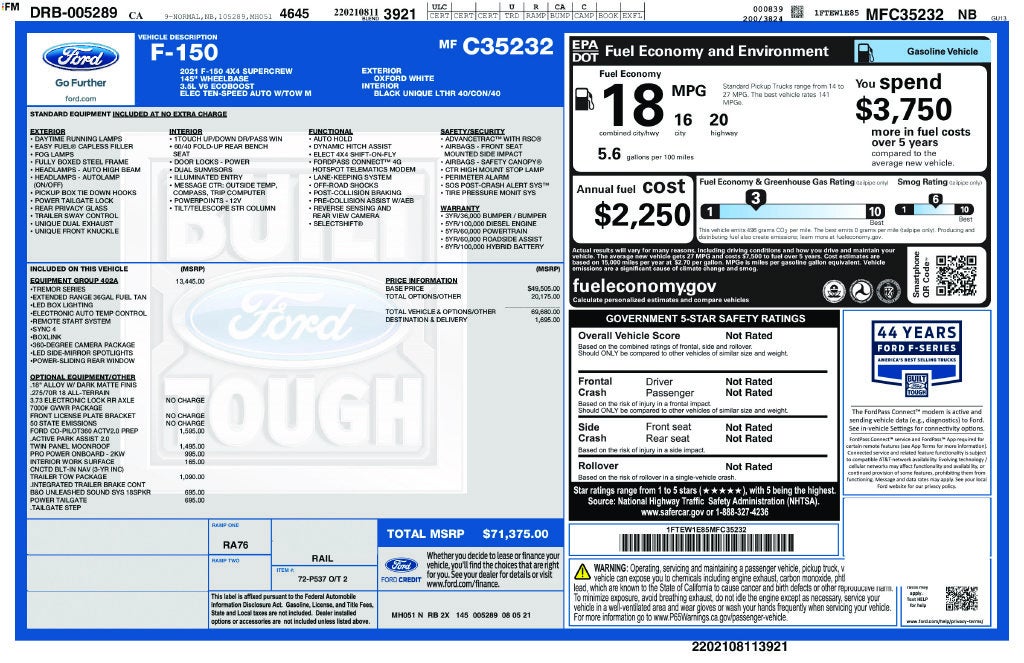This screenshot has height=663, width=1024.
Task: Open the ford.com link under Go Further
Action: pos(81,99)
